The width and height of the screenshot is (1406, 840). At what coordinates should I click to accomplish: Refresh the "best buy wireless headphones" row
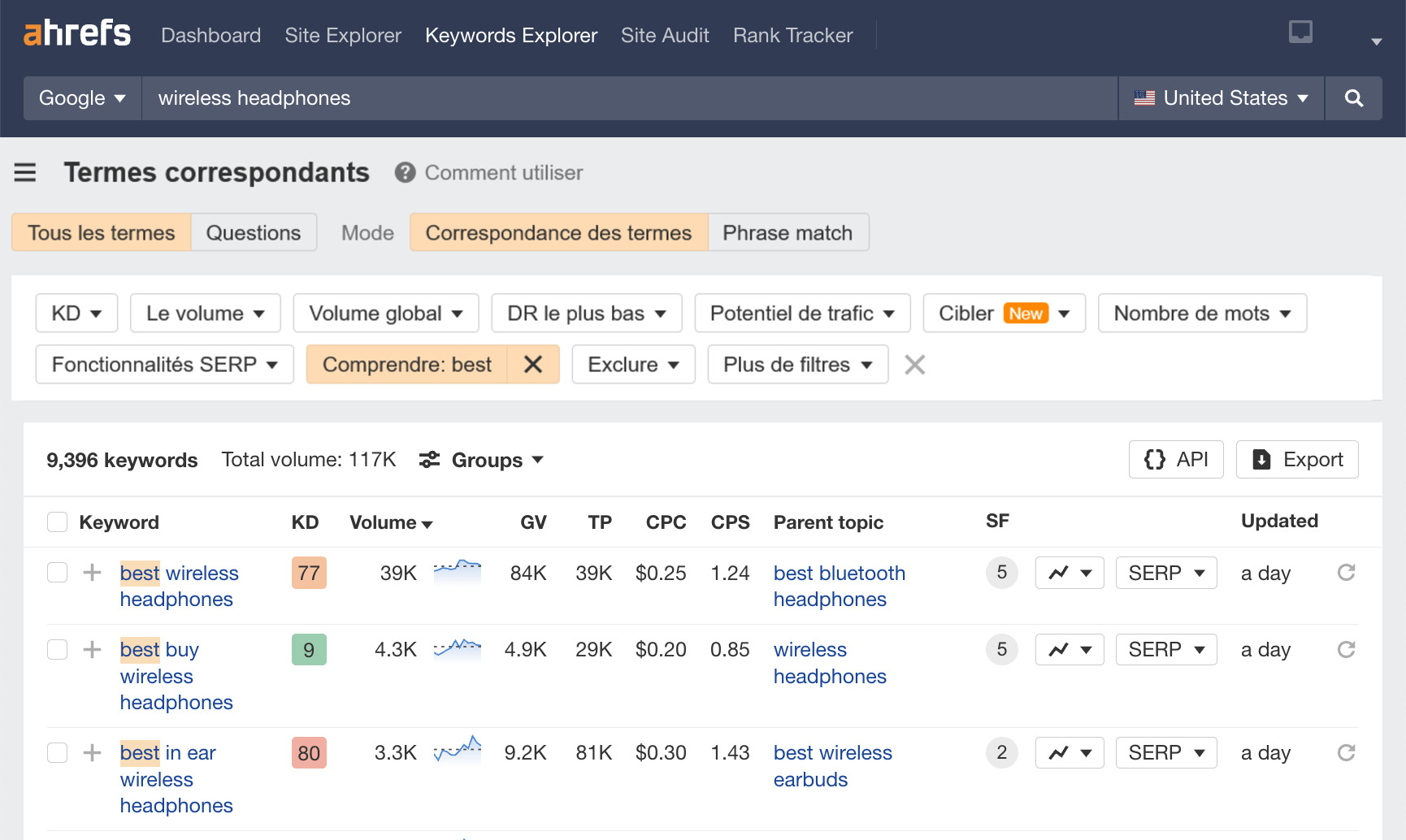1347,649
